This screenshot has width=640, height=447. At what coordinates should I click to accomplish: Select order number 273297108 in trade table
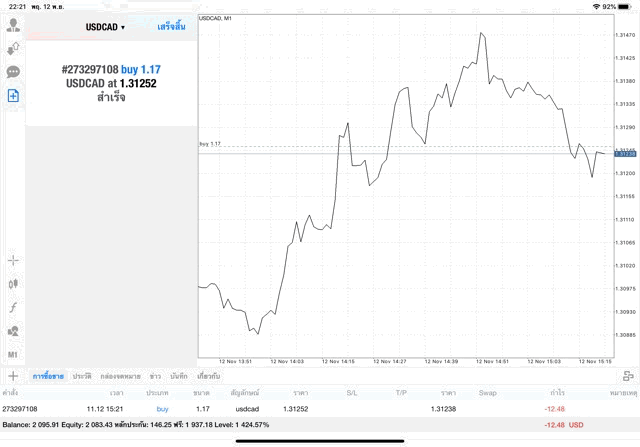20,409
